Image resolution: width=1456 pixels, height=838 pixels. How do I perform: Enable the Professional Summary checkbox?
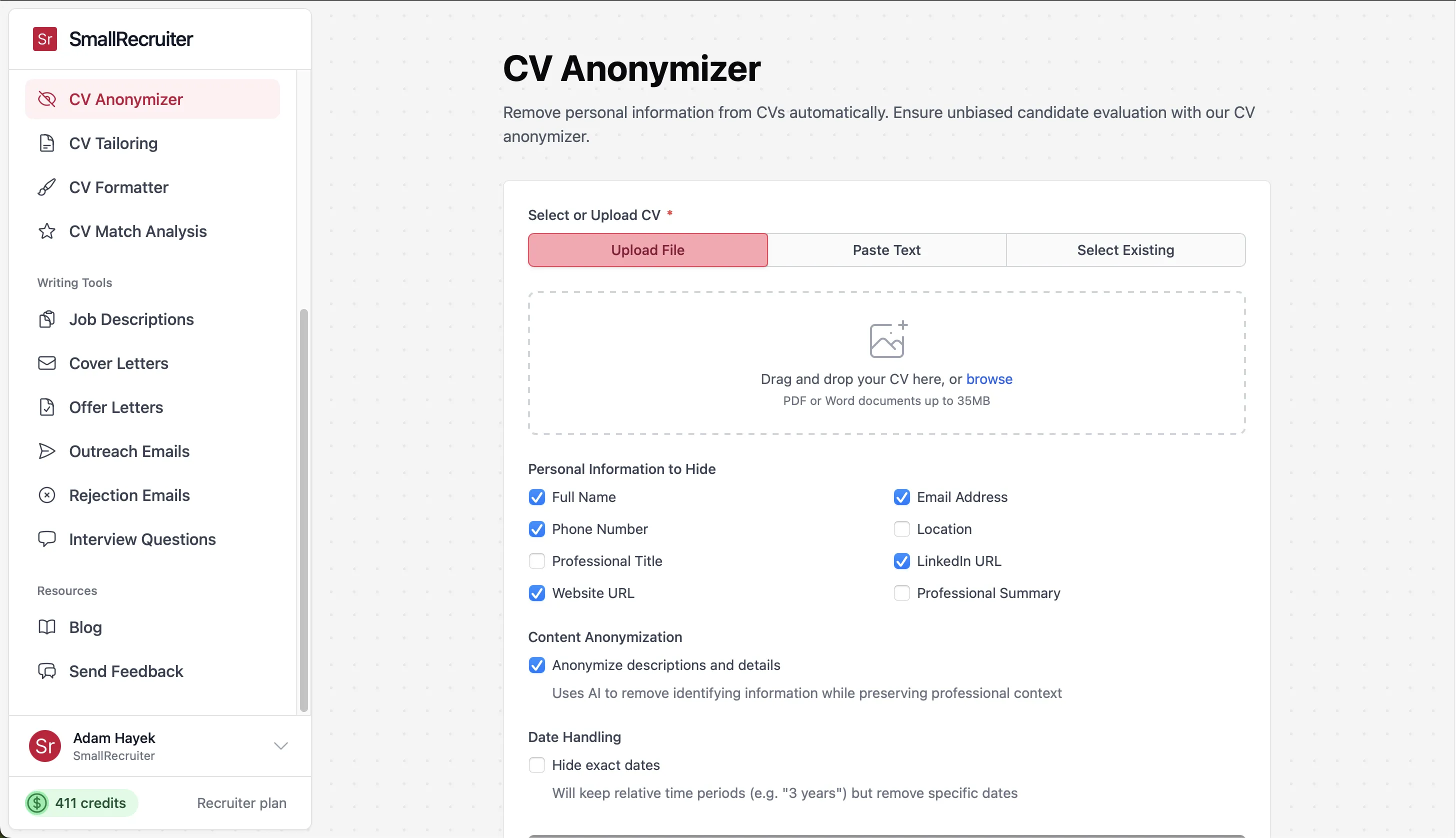902,593
